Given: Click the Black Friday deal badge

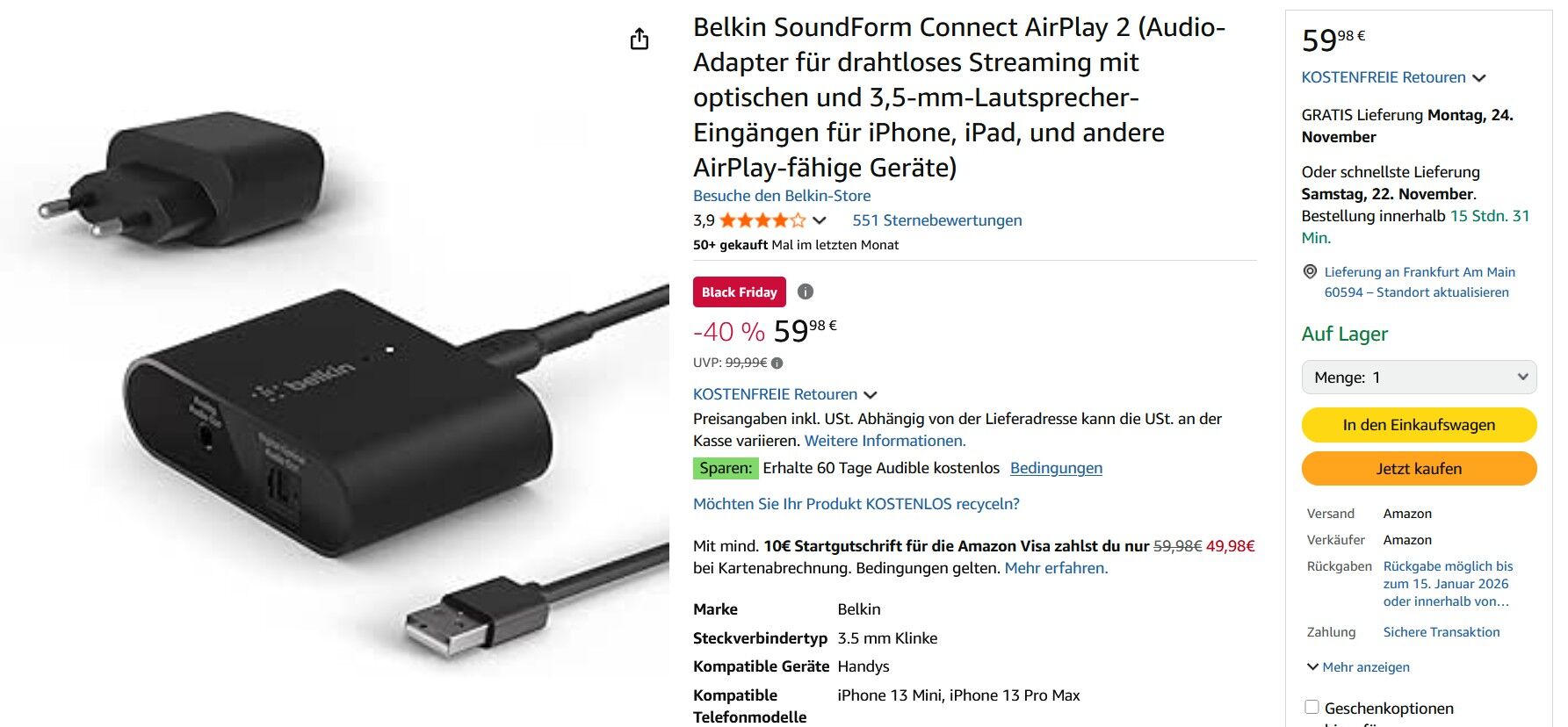Looking at the screenshot, I should point(739,292).
